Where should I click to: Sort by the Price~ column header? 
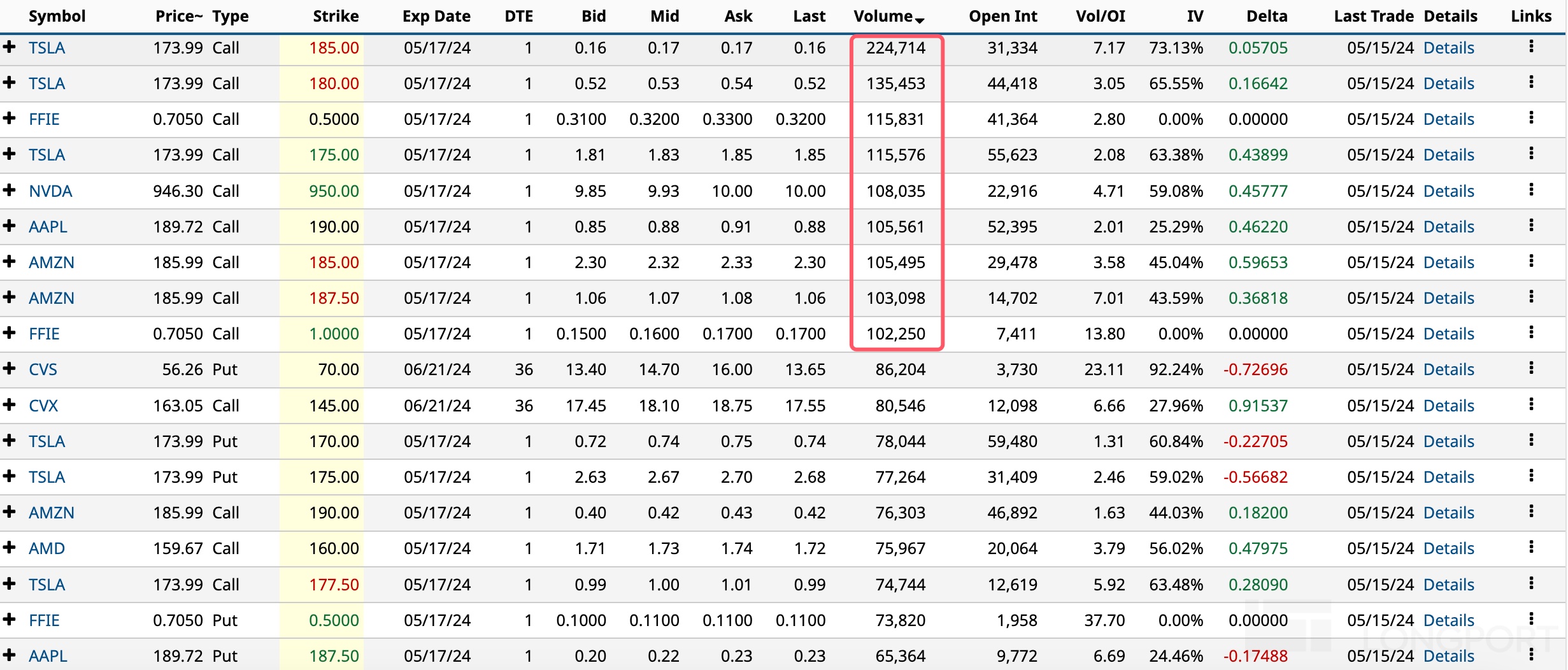tap(179, 17)
